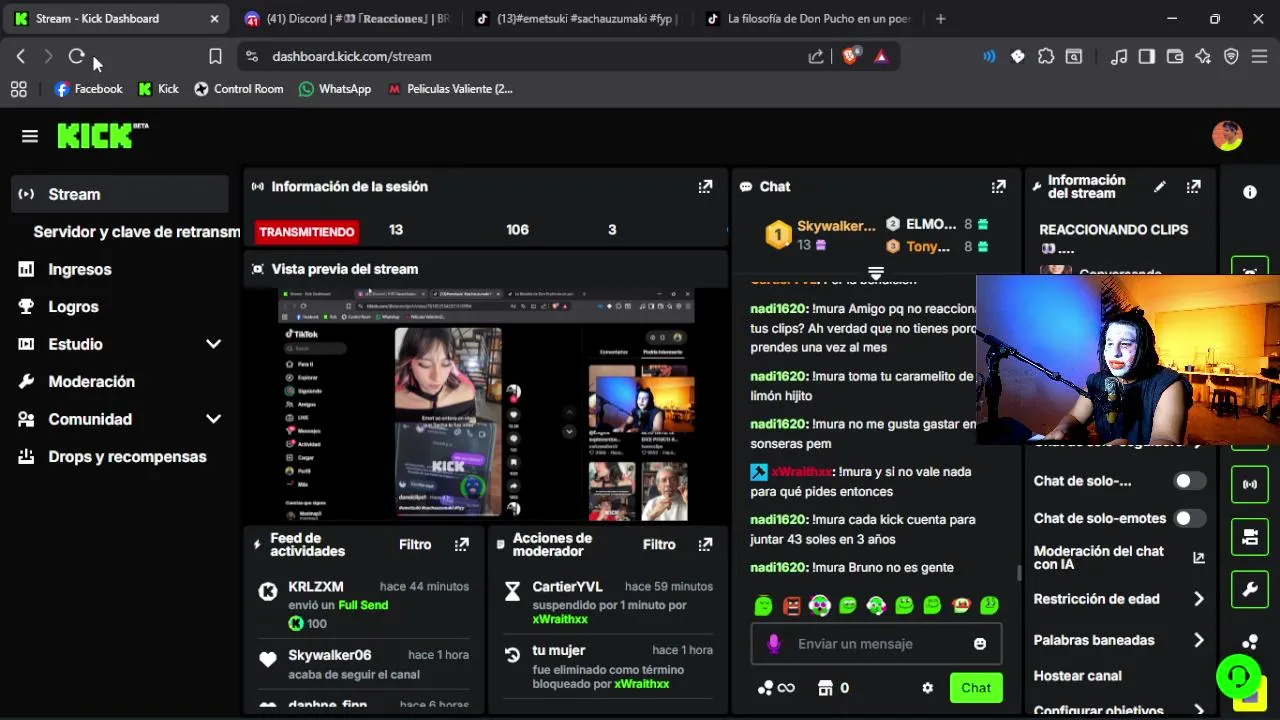
Task: Open a new browser tab
Action: (940, 19)
